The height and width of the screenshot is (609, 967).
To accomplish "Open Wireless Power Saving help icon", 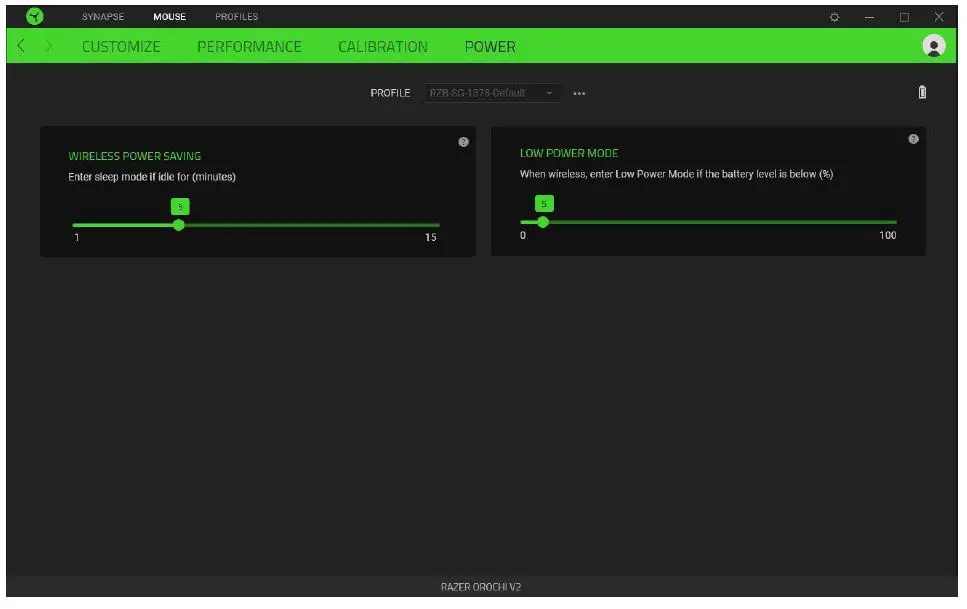I will 464,143.
